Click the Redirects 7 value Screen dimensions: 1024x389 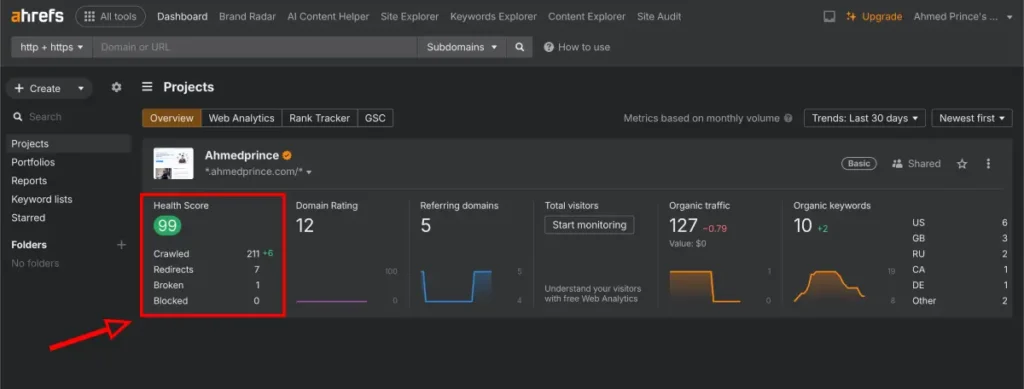[257, 269]
